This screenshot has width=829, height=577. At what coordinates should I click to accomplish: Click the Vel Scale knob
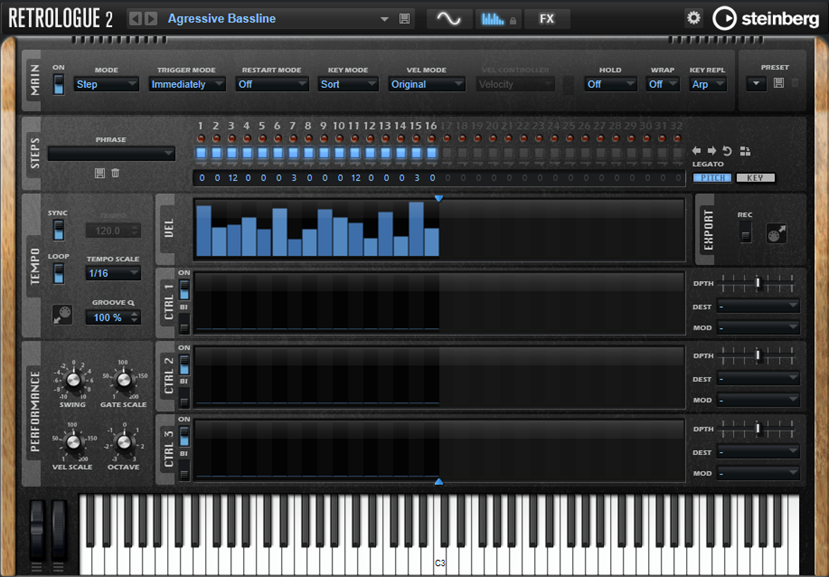(x=73, y=442)
